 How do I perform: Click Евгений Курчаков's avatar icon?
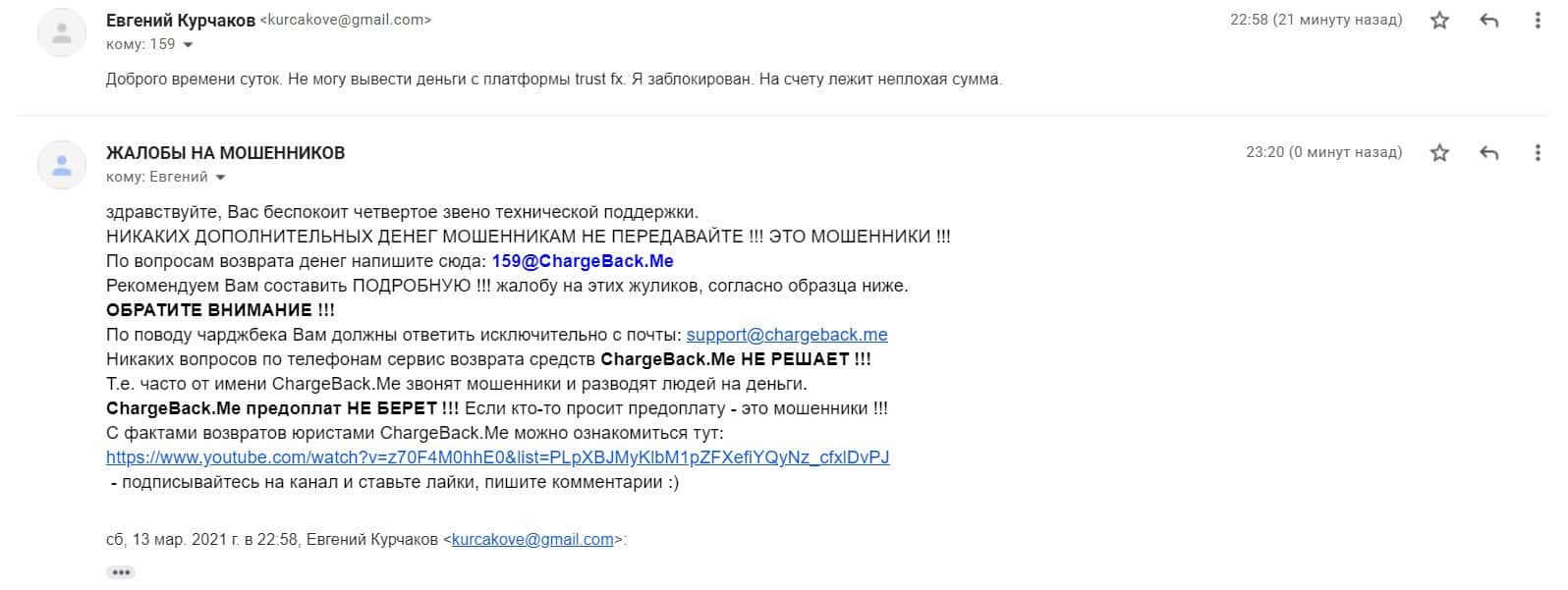tap(61, 33)
